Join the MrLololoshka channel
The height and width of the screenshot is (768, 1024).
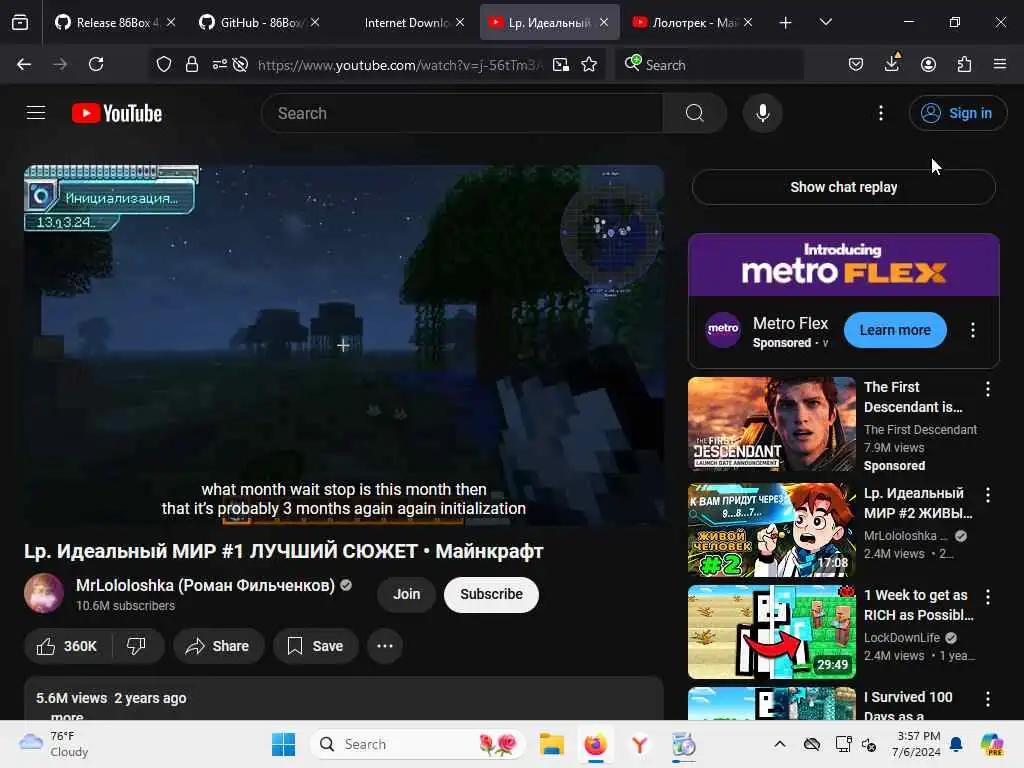[406, 594]
